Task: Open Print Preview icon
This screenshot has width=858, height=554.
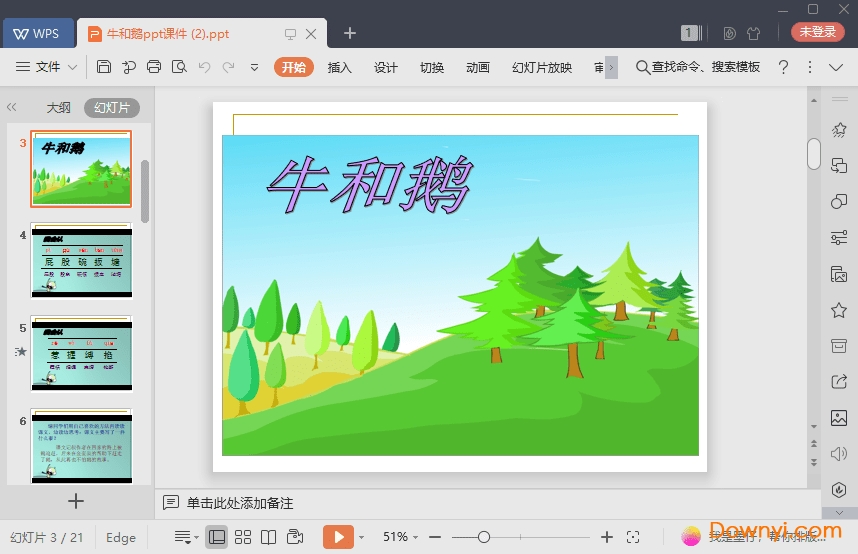Action: point(179,67)
